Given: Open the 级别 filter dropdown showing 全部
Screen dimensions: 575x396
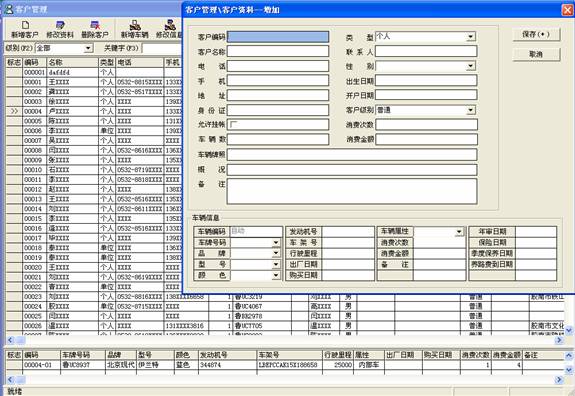Looking at the screenshot, I should click(88, 48).
